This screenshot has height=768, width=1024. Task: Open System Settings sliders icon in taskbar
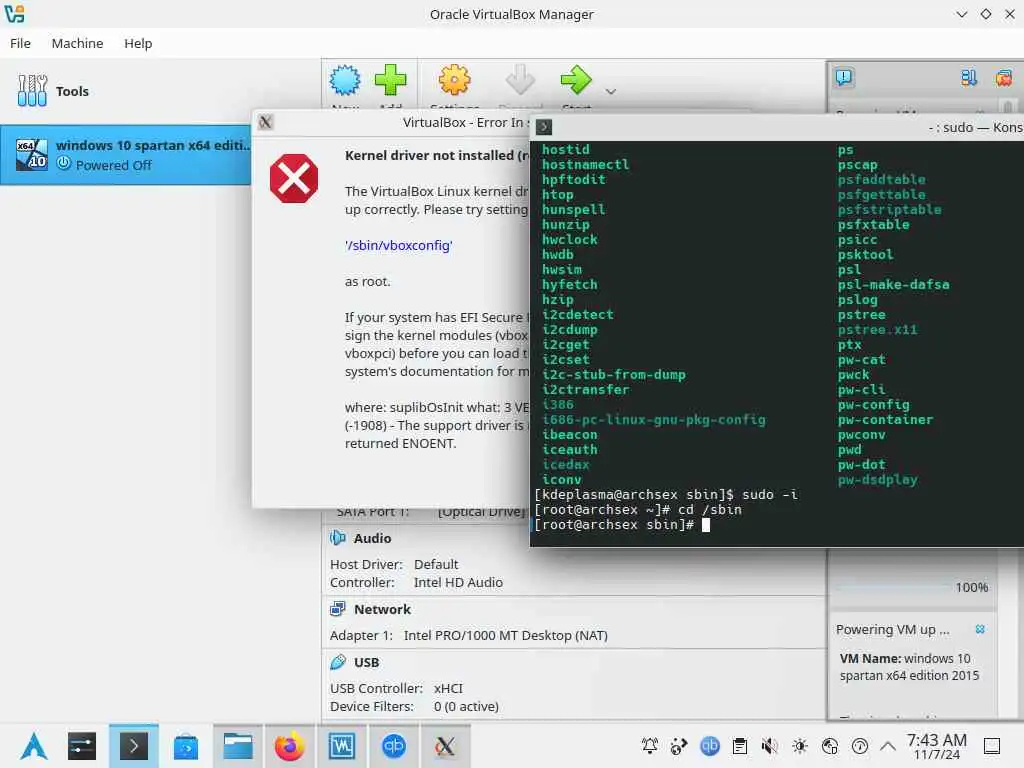pos(82,746)
